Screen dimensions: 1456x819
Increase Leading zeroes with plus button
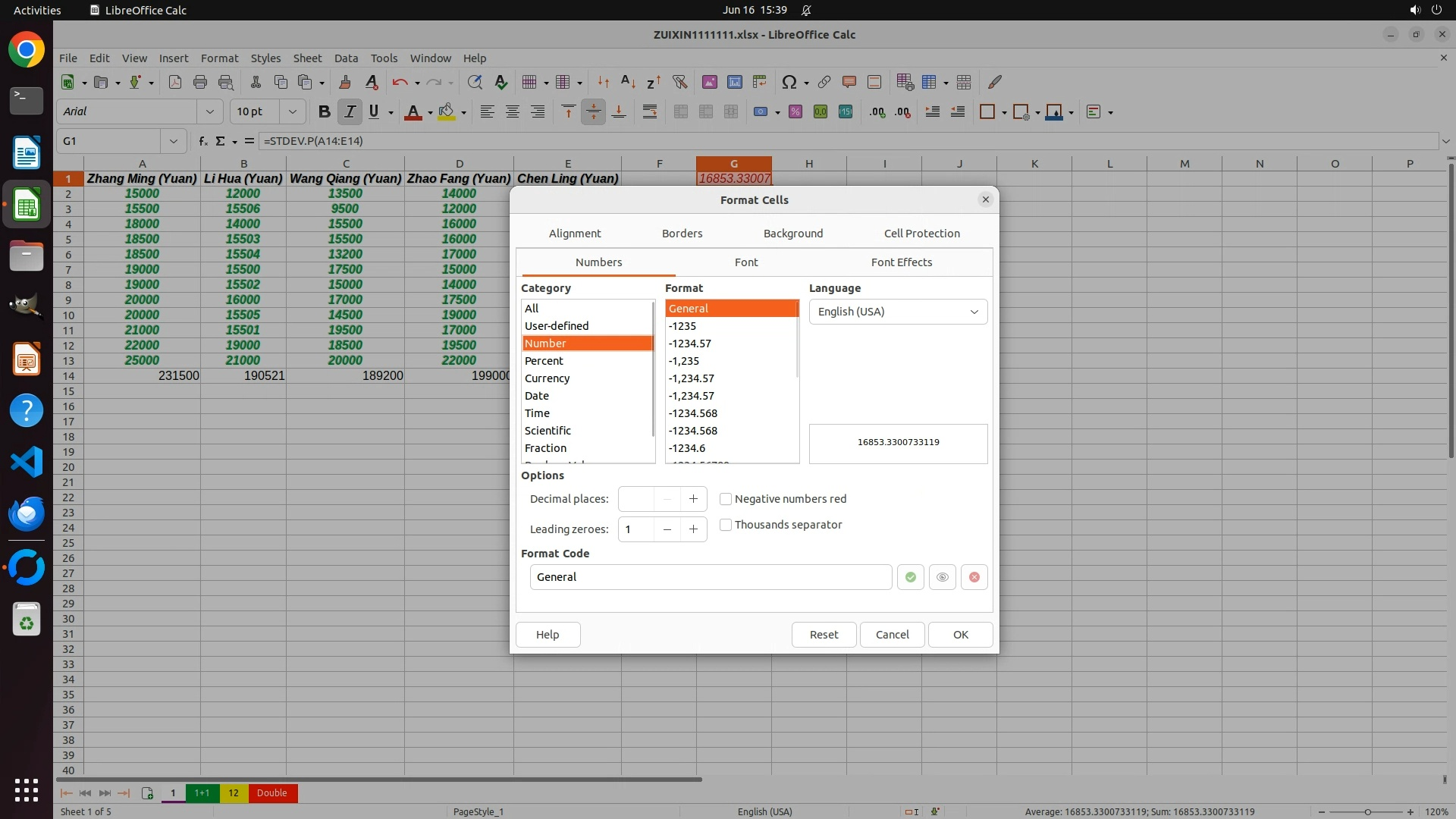693,529
